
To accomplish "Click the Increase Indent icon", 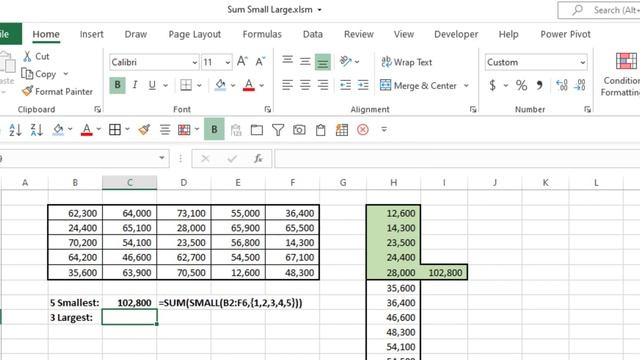I will 363,85.
